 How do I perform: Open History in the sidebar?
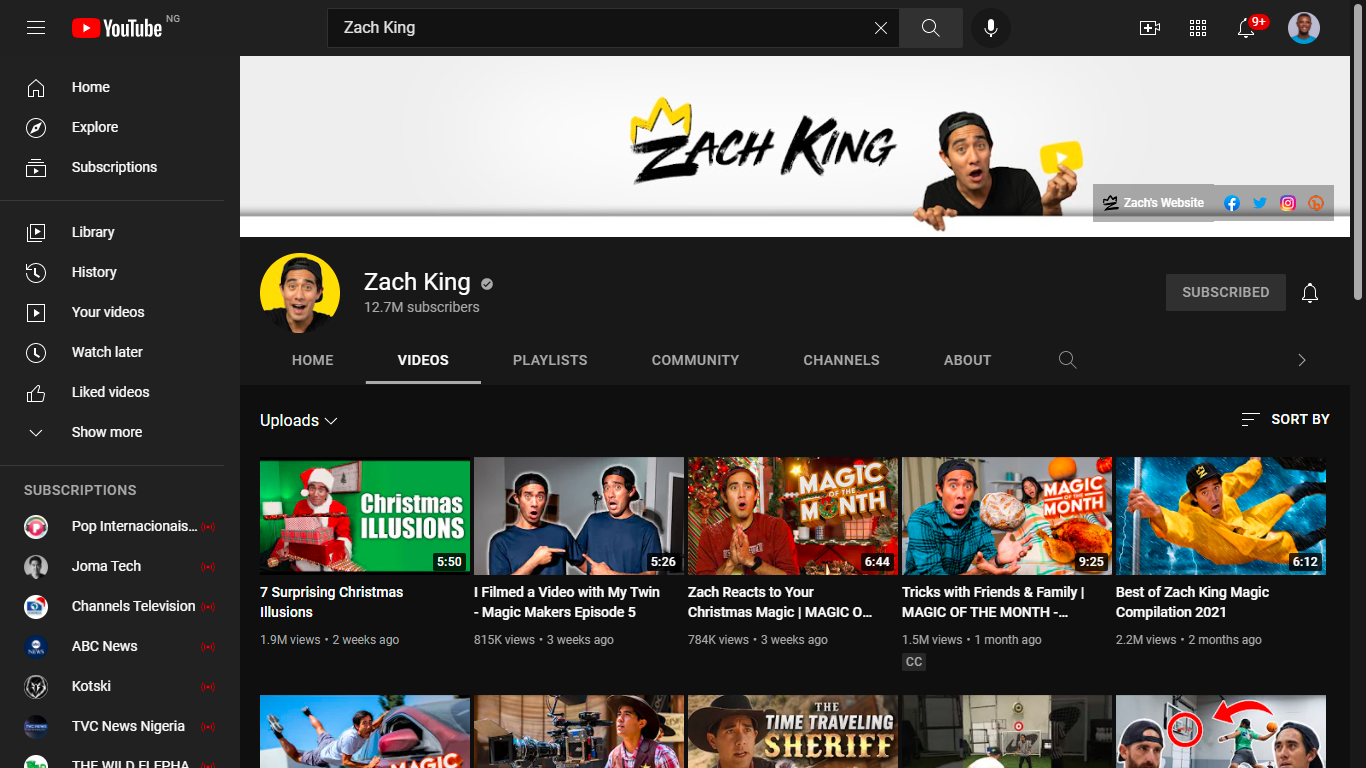(x=120, y=272)
